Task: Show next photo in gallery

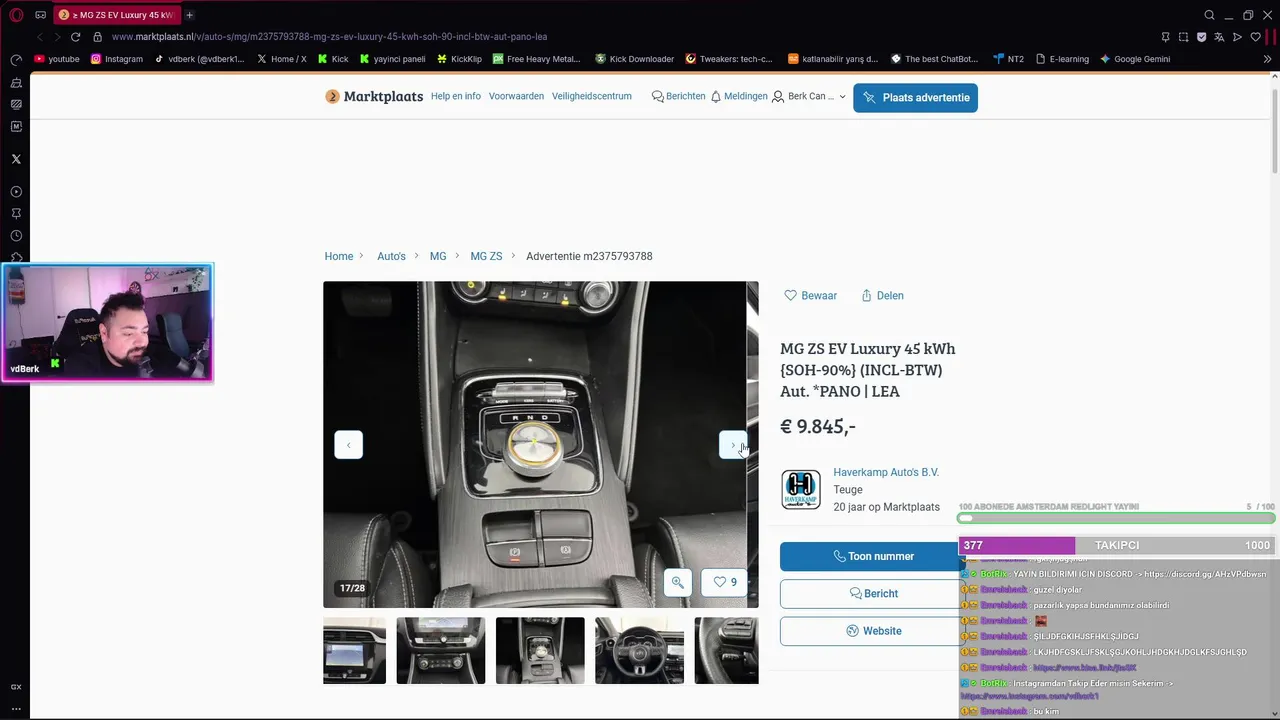Action: point(733,445)
